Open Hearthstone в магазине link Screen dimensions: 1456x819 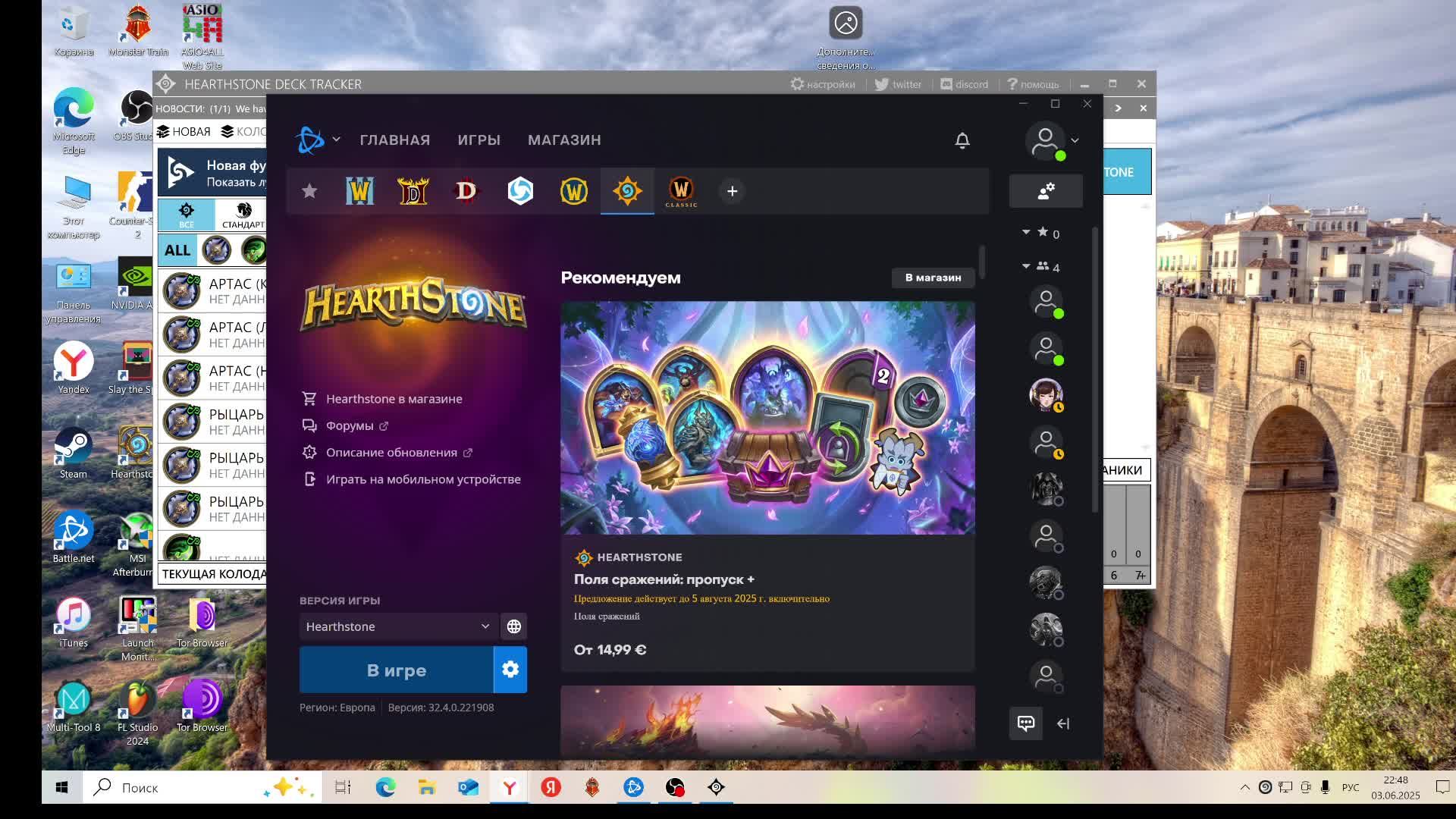(x=394, y=399)
